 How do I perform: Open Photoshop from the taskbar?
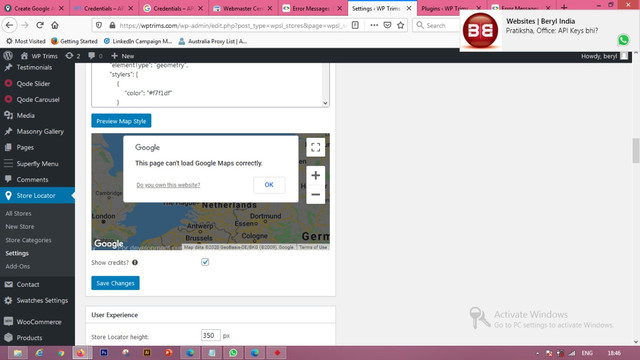pyautogui.click(x=104, y=353)
